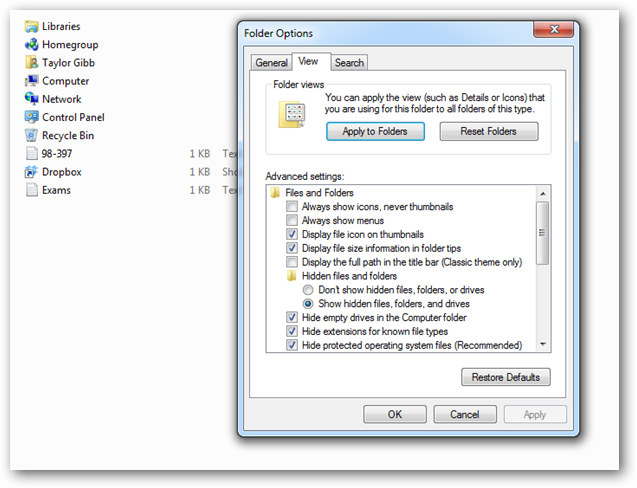Click the Apply to Folders button
Image resolution: width=637 pixels, height=488 pixels.
(375, 132)
